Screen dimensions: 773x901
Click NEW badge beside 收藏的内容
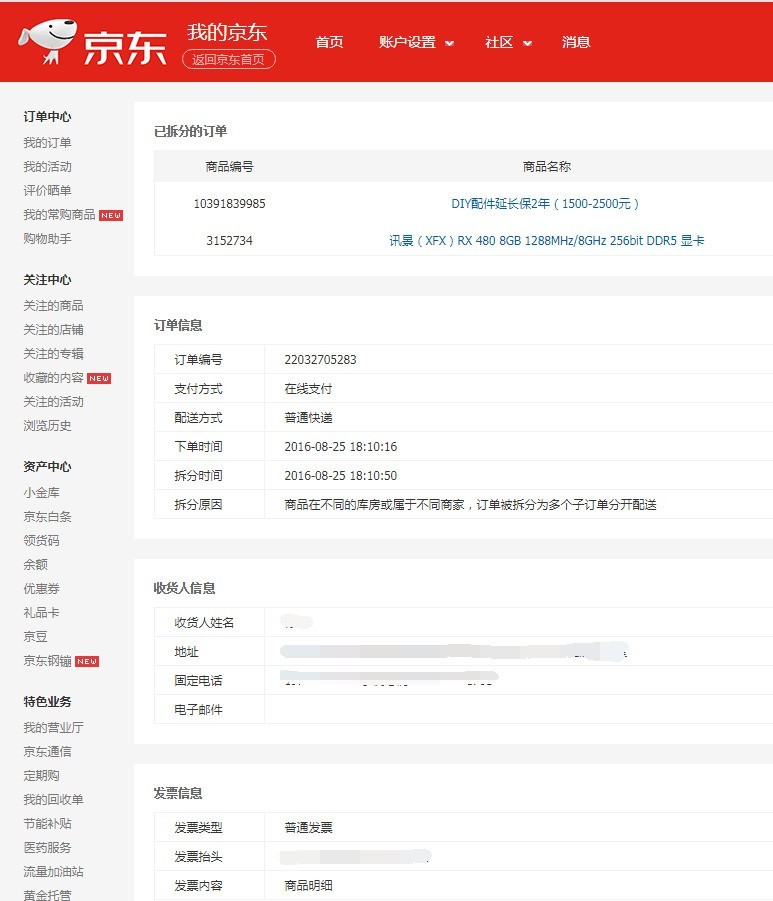[x=99, y=378]
